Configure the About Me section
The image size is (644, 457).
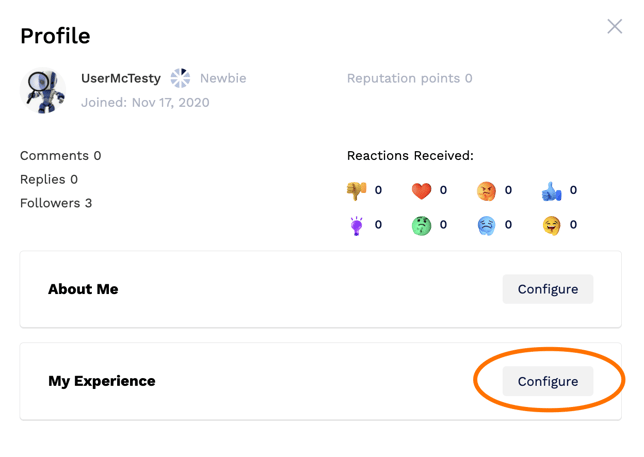[547, 289]
